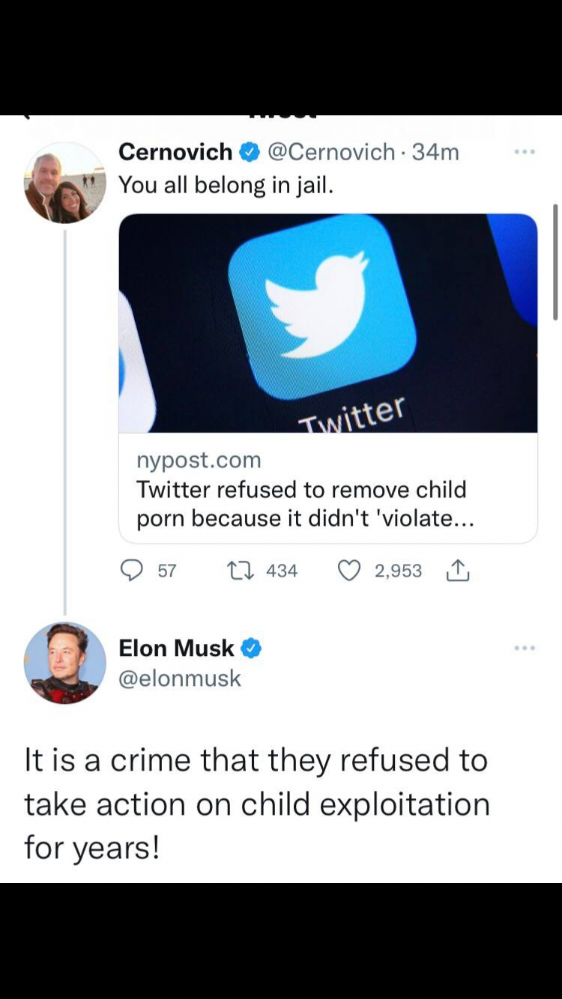Click the Twitter logo preview image

(328, 323)
